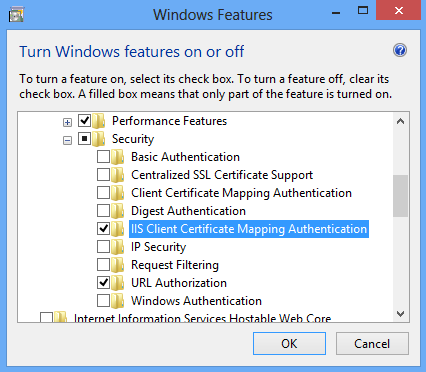The image size is (426, 372).
Task: Click the URL Authorization folder icon
Action: click(x=118, y=283)
